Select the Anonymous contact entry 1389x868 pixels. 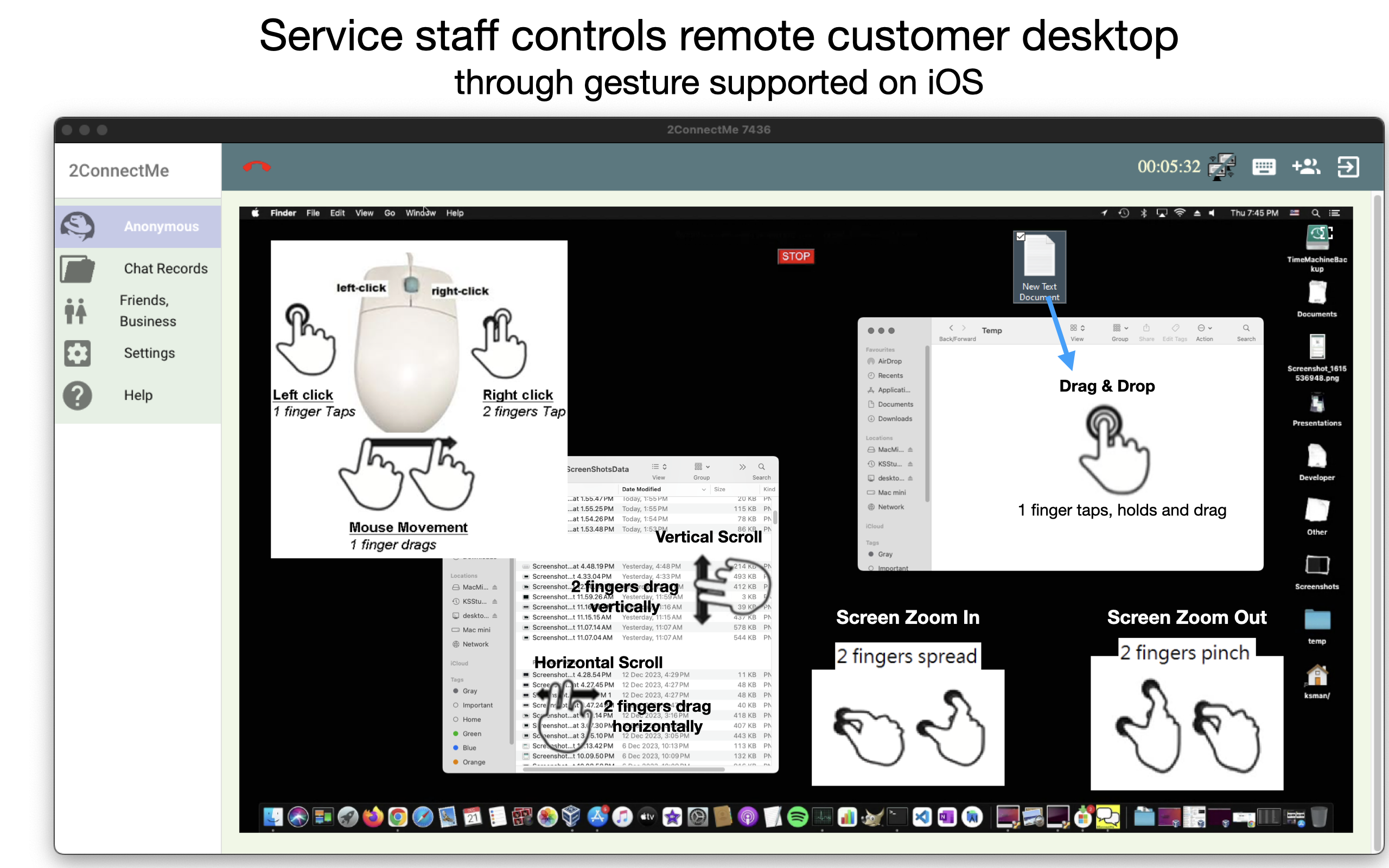tap(138, 227)
